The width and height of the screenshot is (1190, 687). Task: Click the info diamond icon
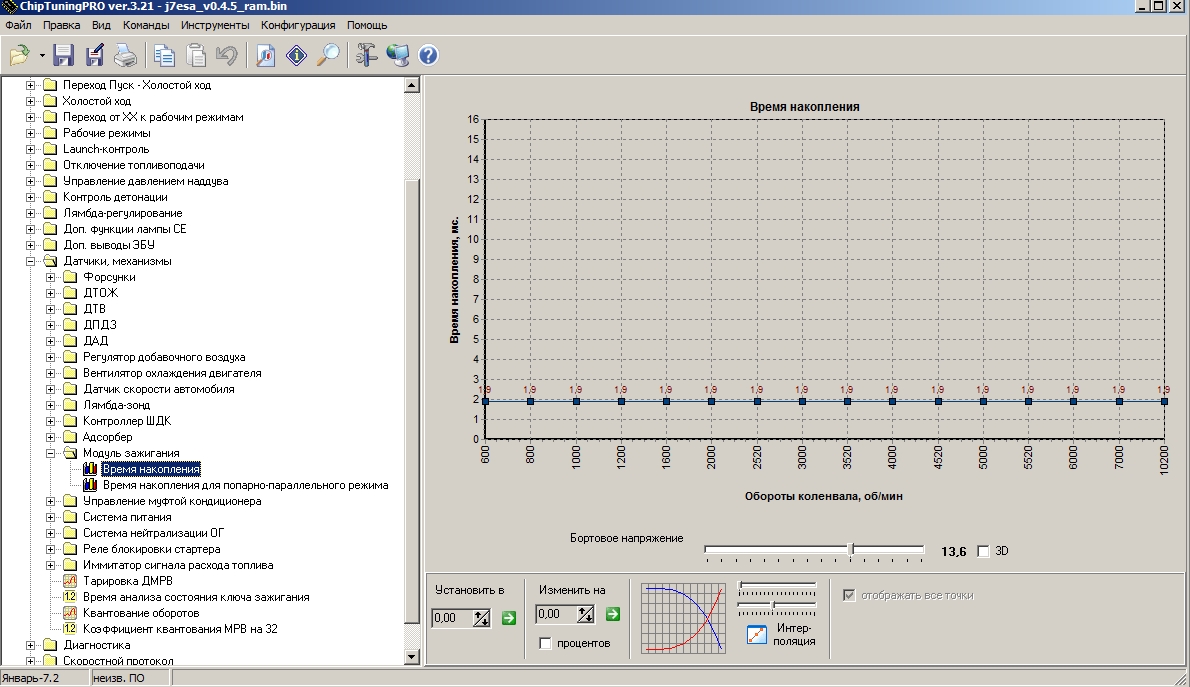[297, 55]
